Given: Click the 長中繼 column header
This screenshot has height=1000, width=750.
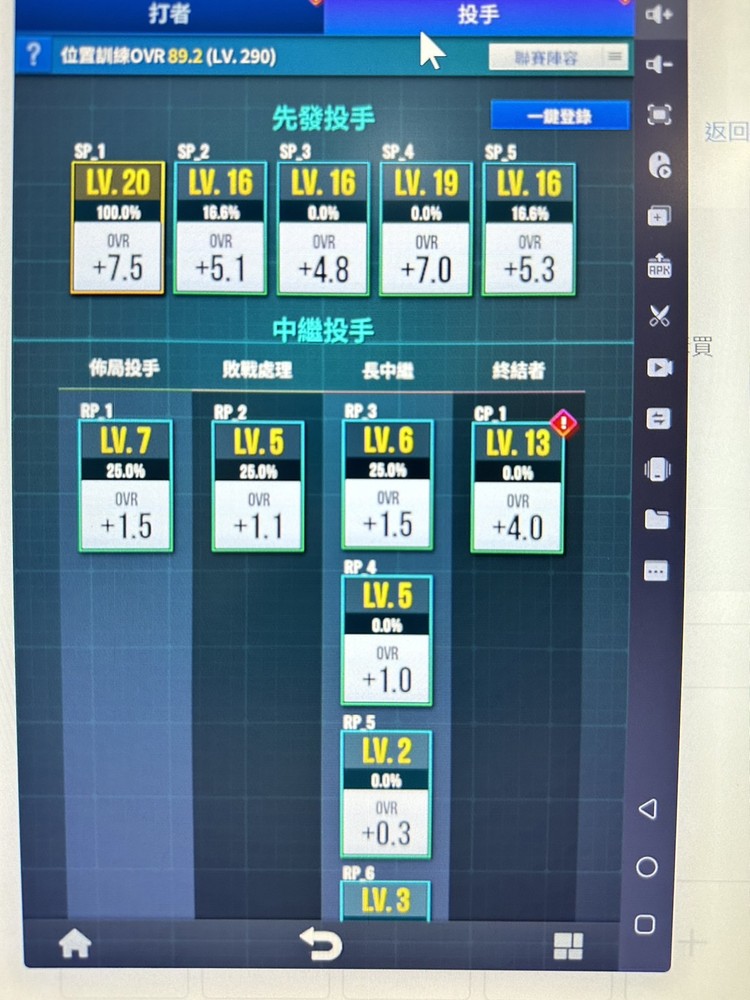Looking at the screenshot, I should 388,371.
